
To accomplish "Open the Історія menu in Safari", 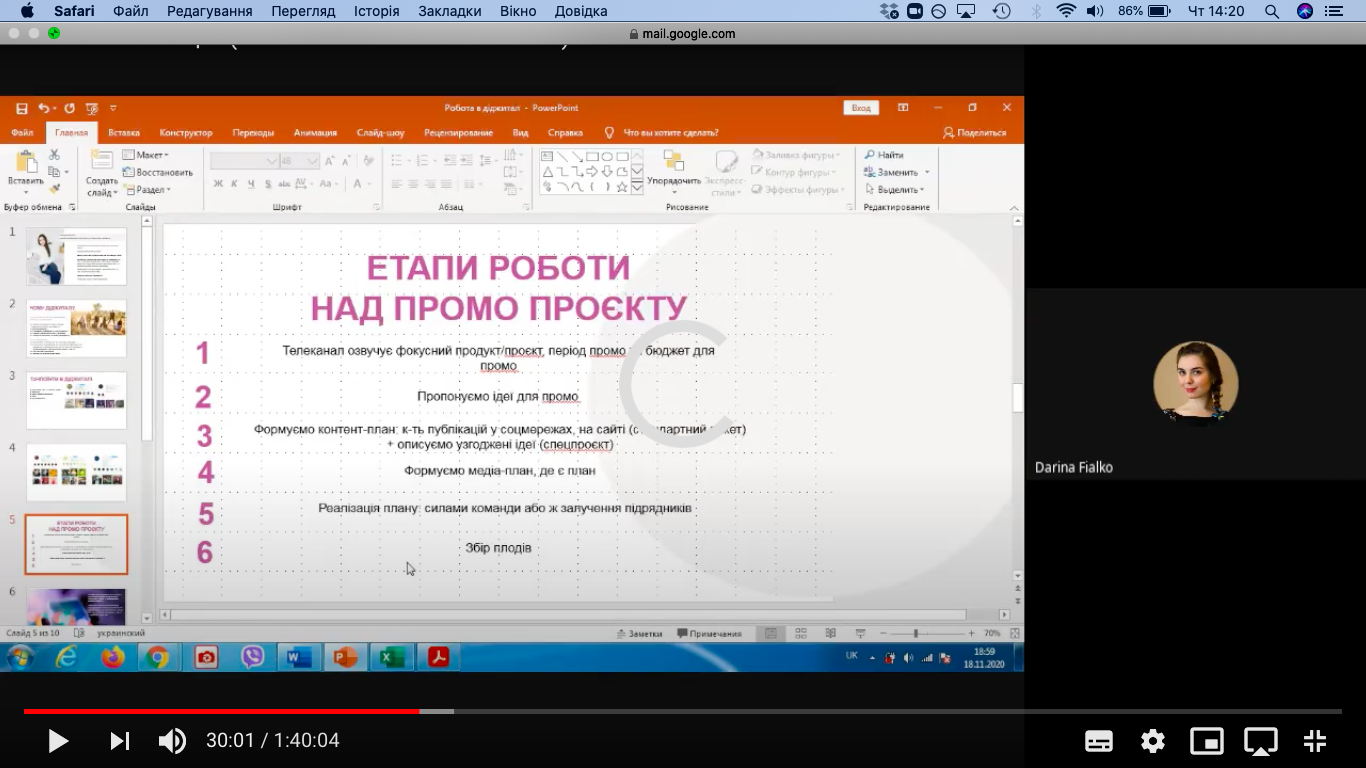I will (x=376, y=11).
